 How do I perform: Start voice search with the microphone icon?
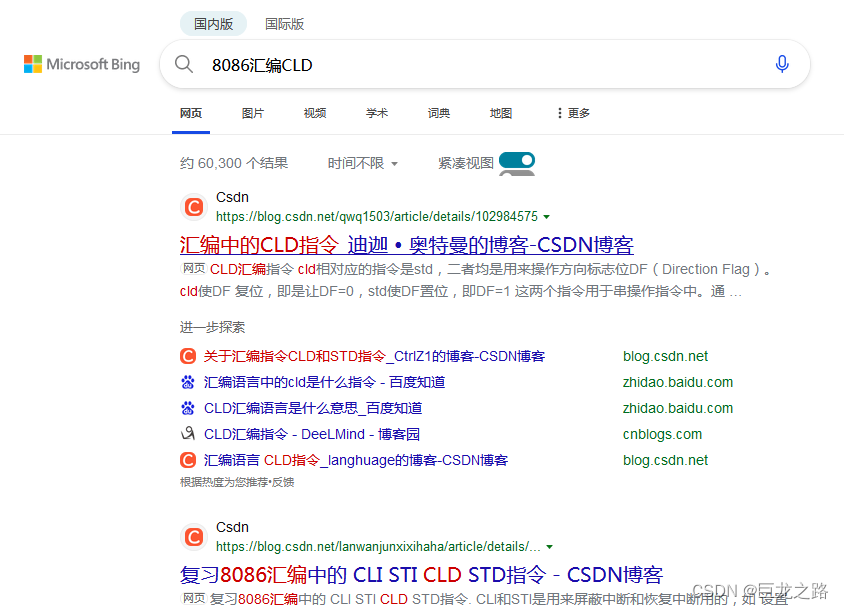782,64
